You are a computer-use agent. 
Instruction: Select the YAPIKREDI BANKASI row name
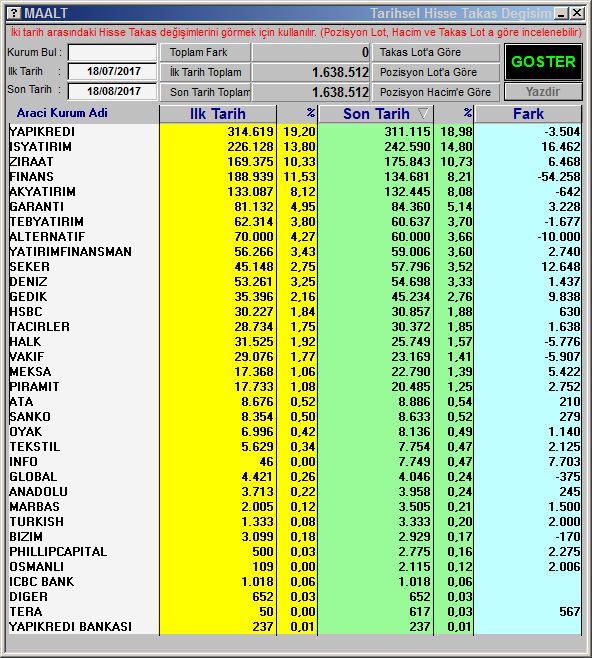click(70, 627)
